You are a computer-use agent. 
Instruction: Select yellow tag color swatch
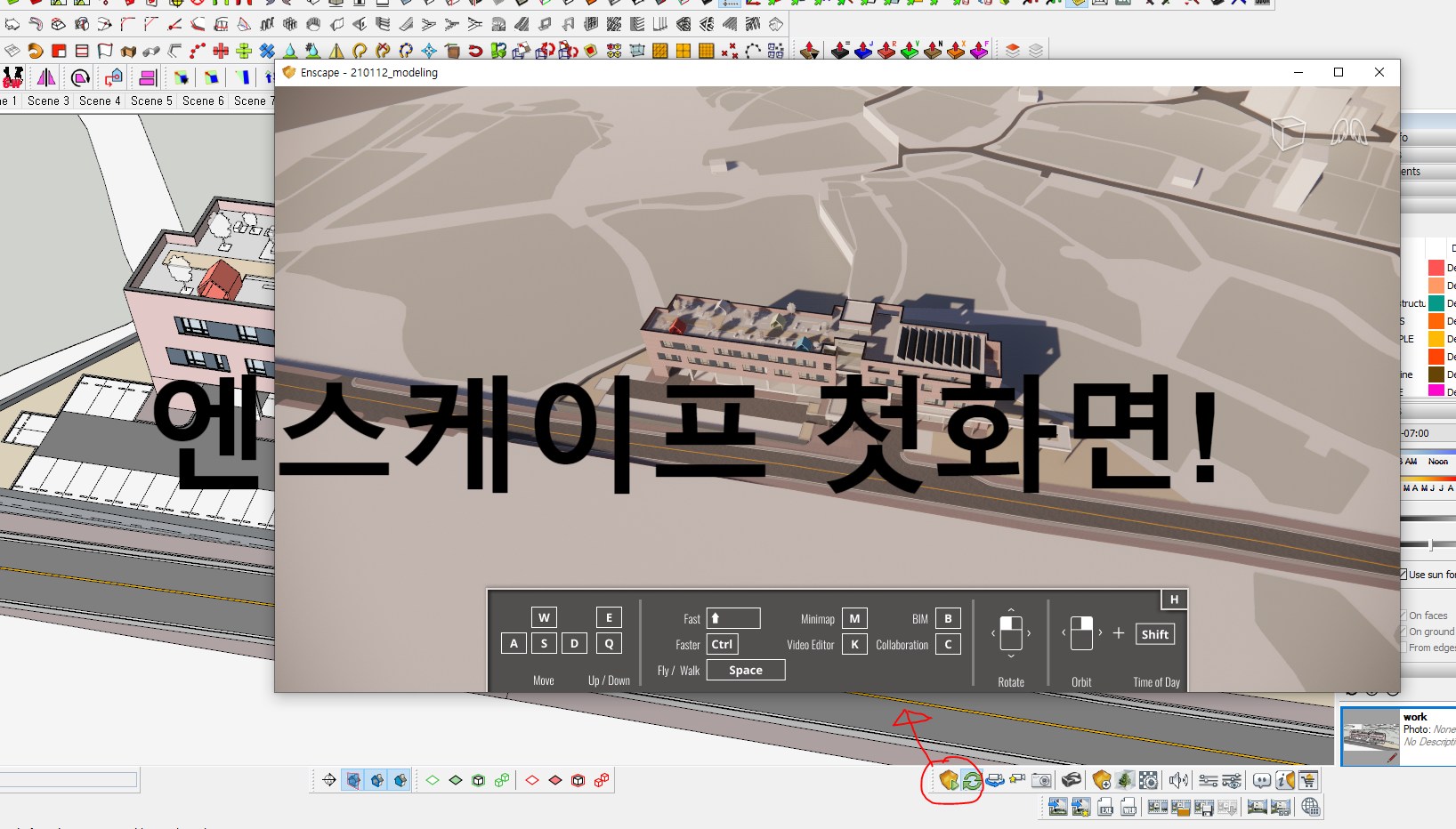click(x=1436, y=339)
